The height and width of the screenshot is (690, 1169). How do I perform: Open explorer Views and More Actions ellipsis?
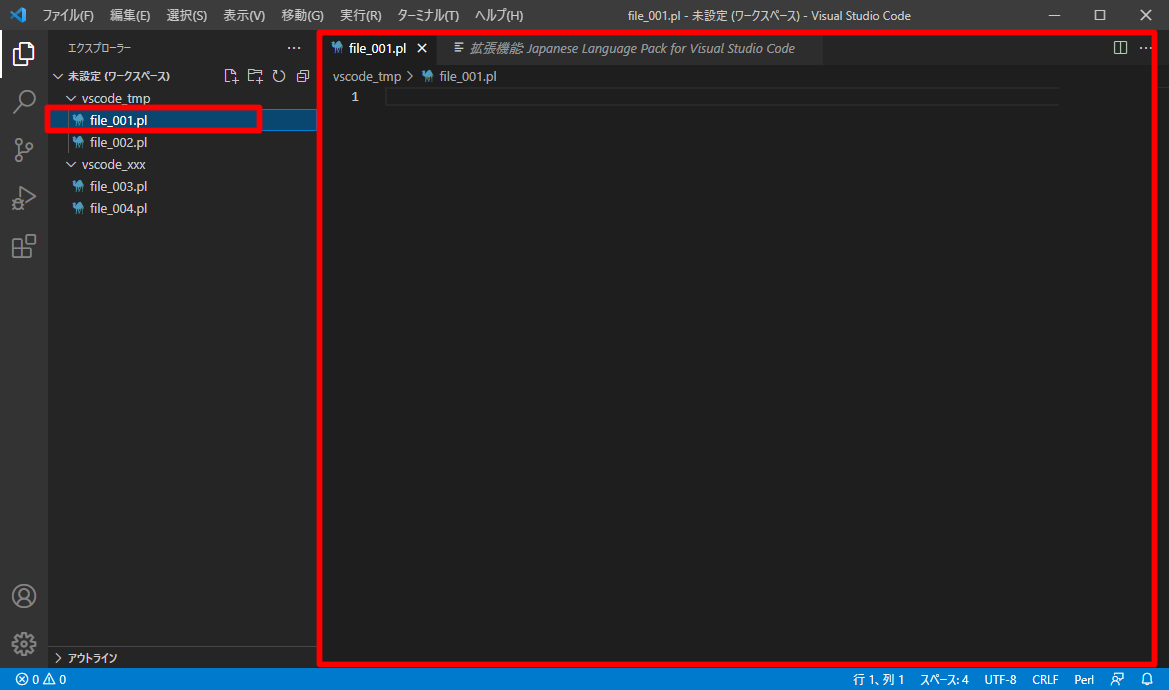[x=294, y=48]
